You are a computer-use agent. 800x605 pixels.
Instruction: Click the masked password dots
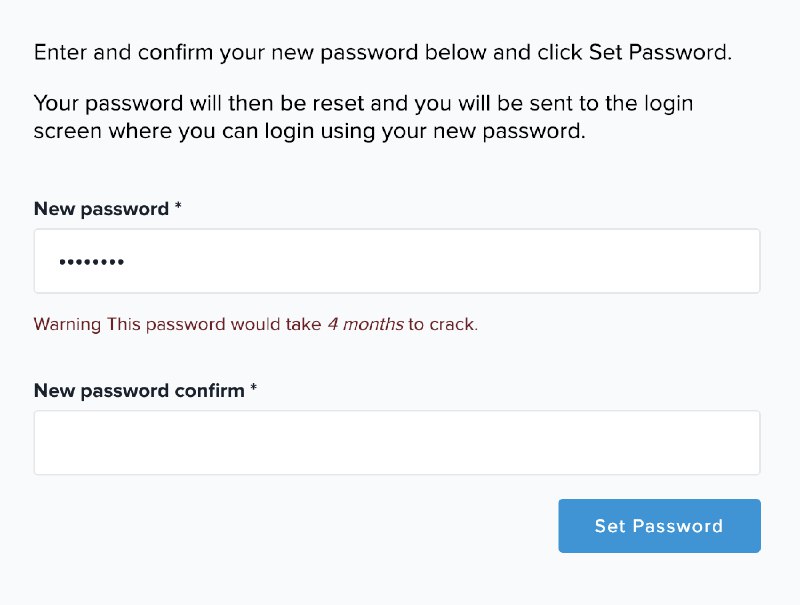(91, 262)
